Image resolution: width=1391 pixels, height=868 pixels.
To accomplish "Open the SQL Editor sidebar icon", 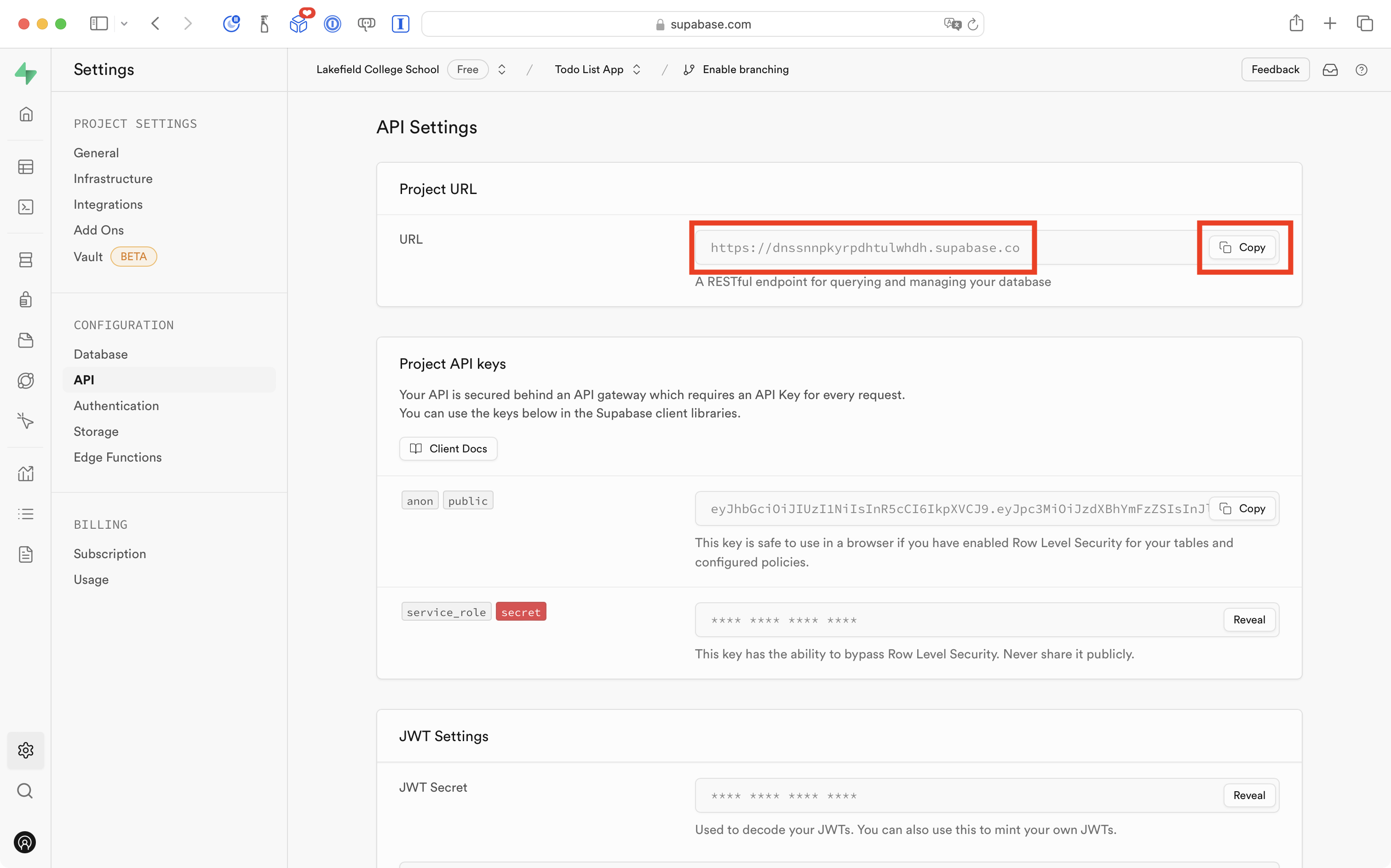I will point(26,207).
